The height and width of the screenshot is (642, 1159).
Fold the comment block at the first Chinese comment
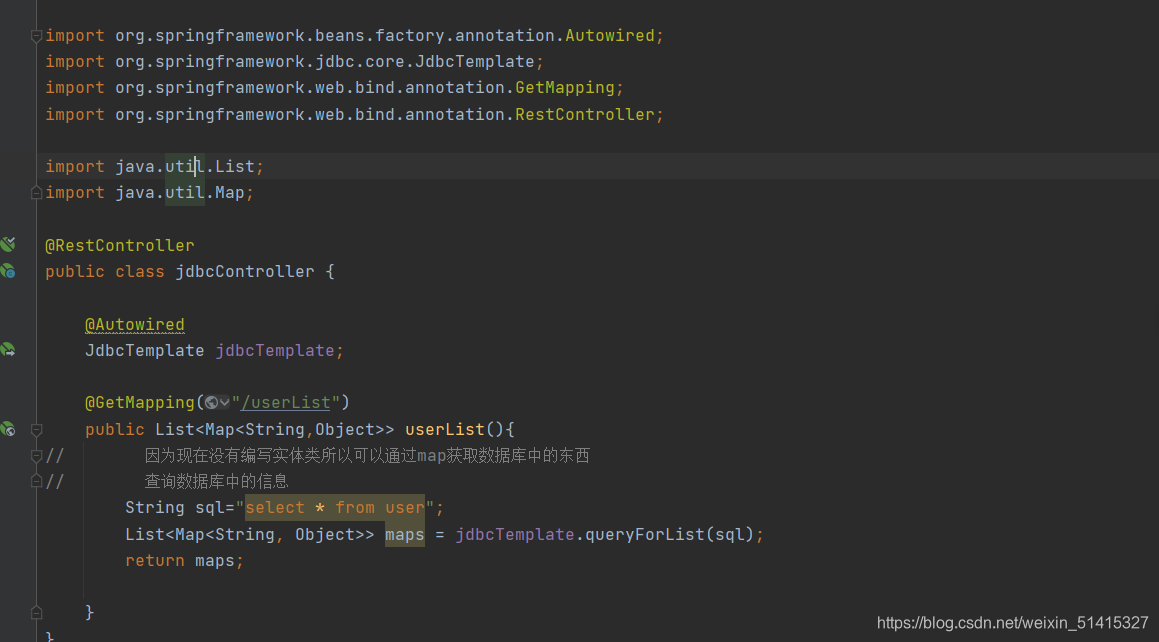36,456
